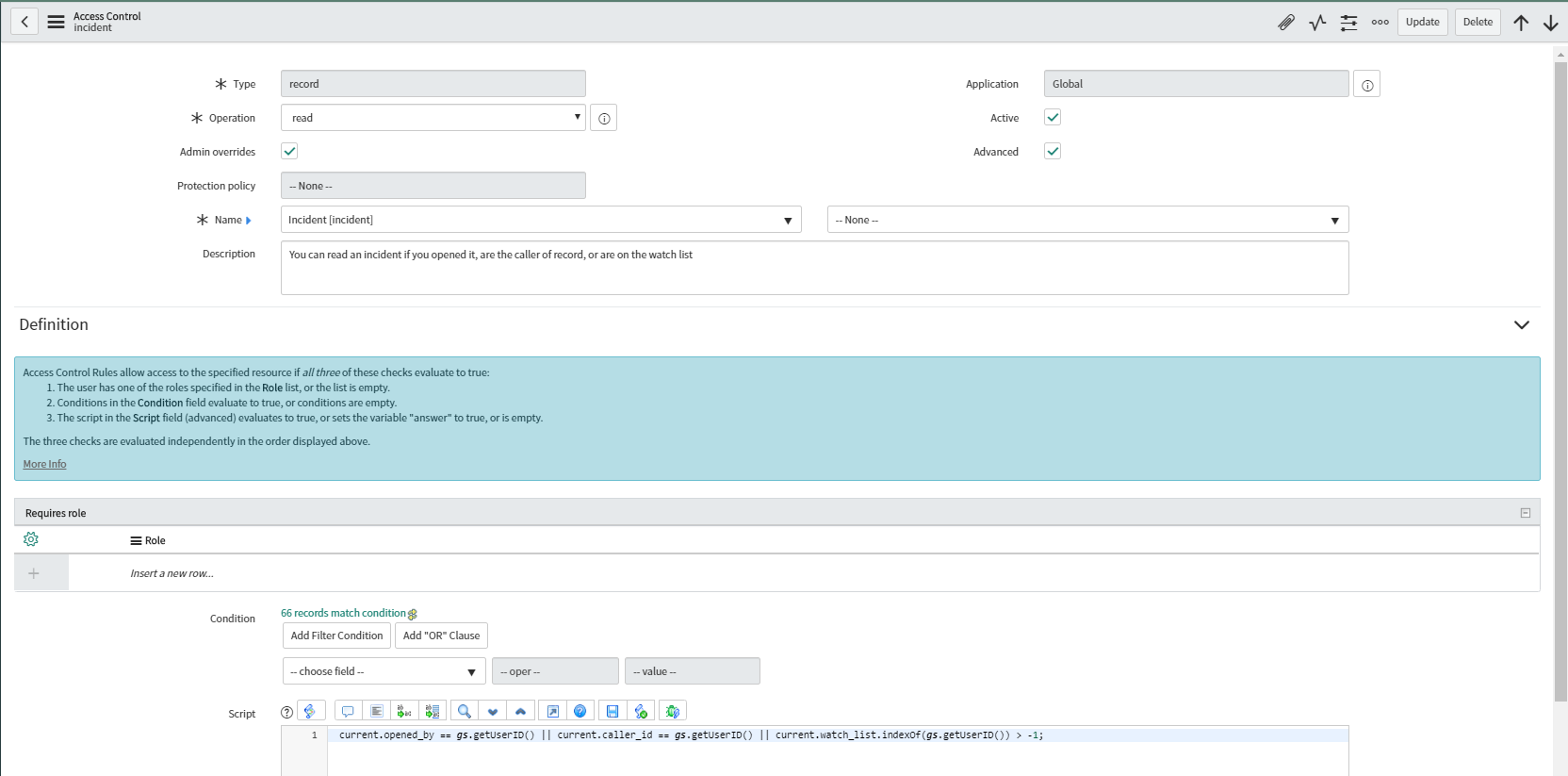1568x776 pixels.
Task: Open the More Info link
Action: [x=44, y=464]
